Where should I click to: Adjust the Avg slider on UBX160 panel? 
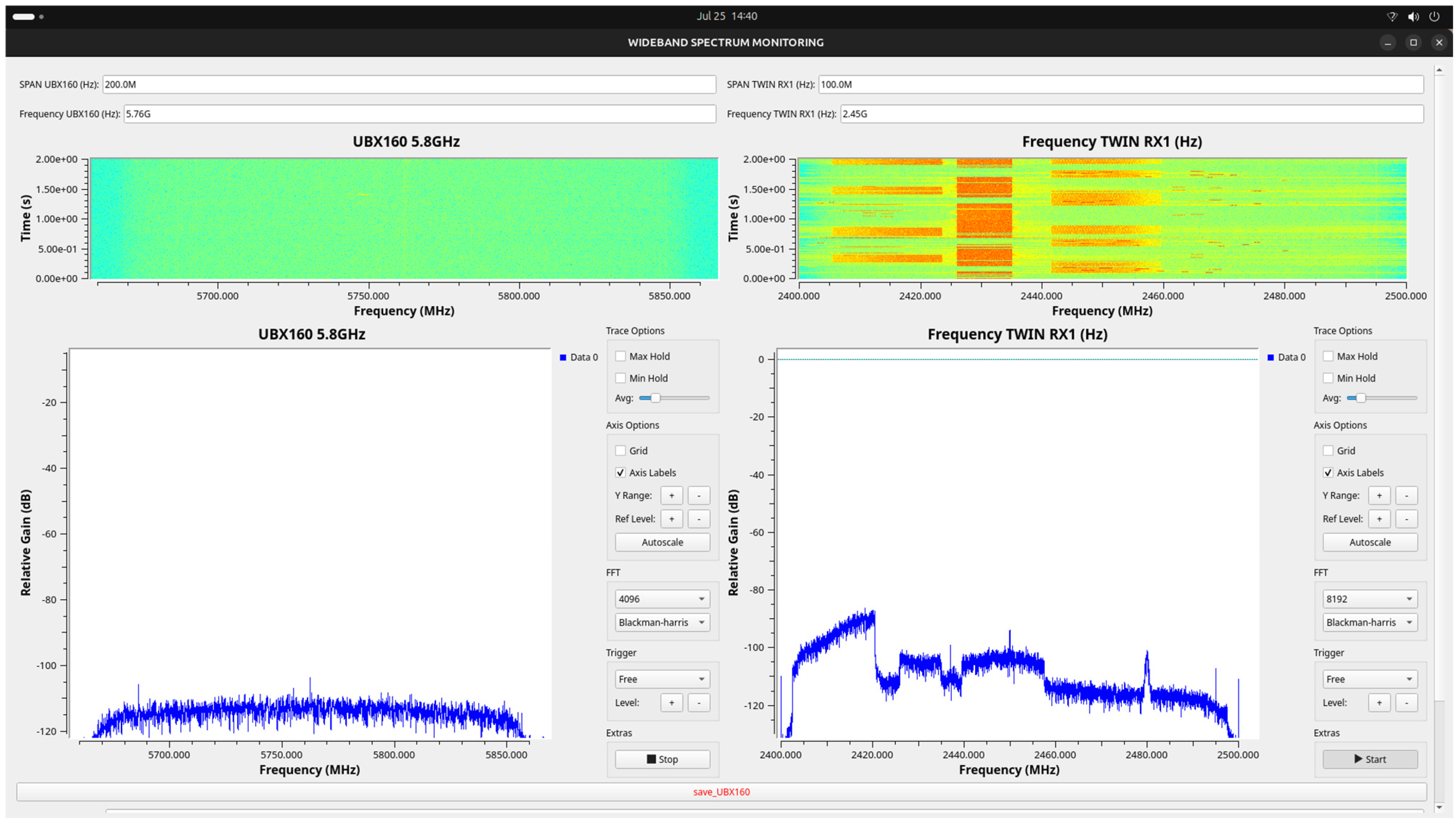tap(655, 398)
